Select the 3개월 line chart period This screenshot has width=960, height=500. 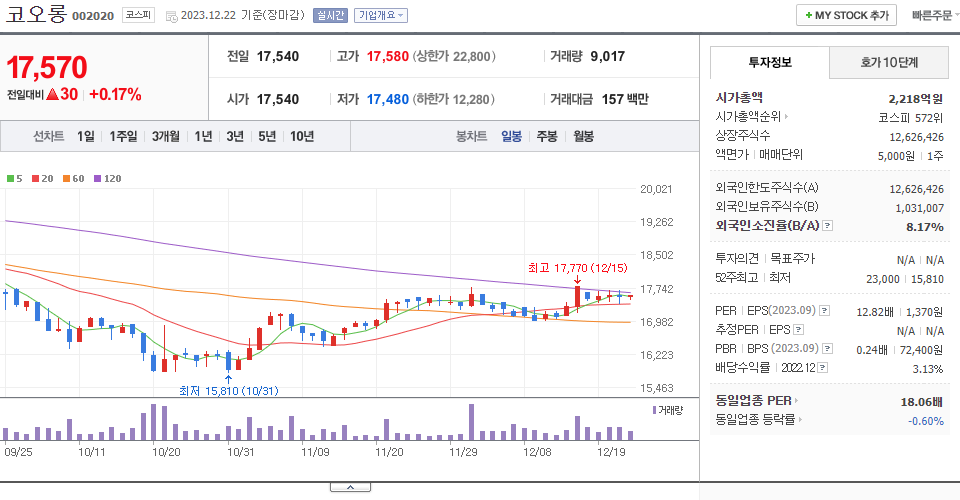tap(165, 136)
